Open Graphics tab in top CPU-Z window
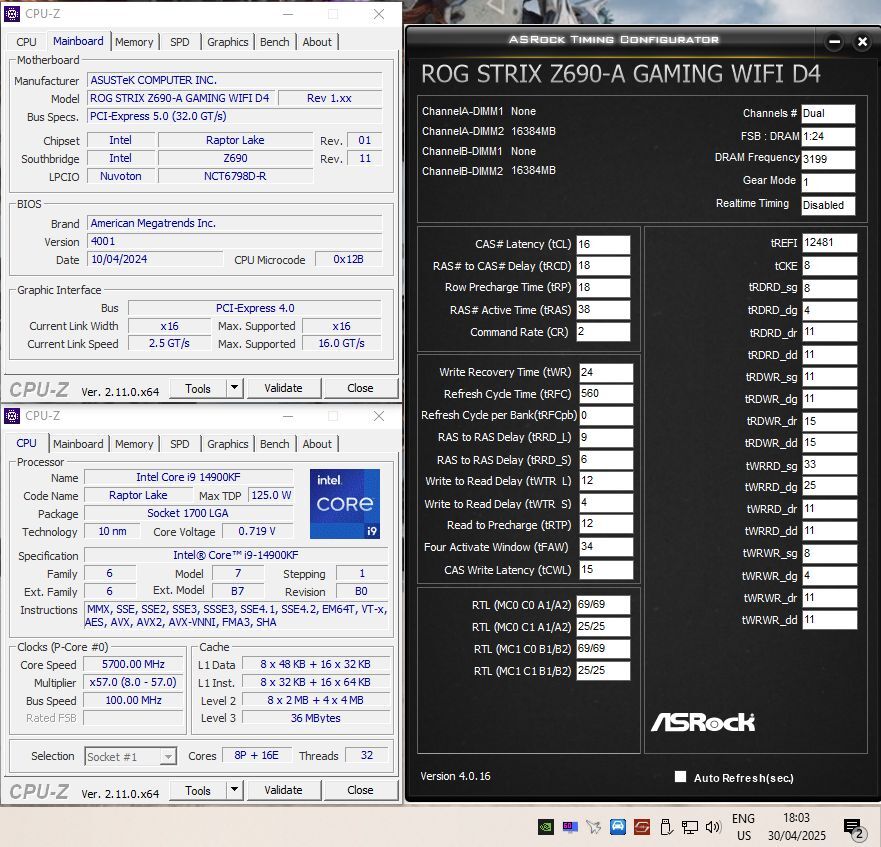 228,42
